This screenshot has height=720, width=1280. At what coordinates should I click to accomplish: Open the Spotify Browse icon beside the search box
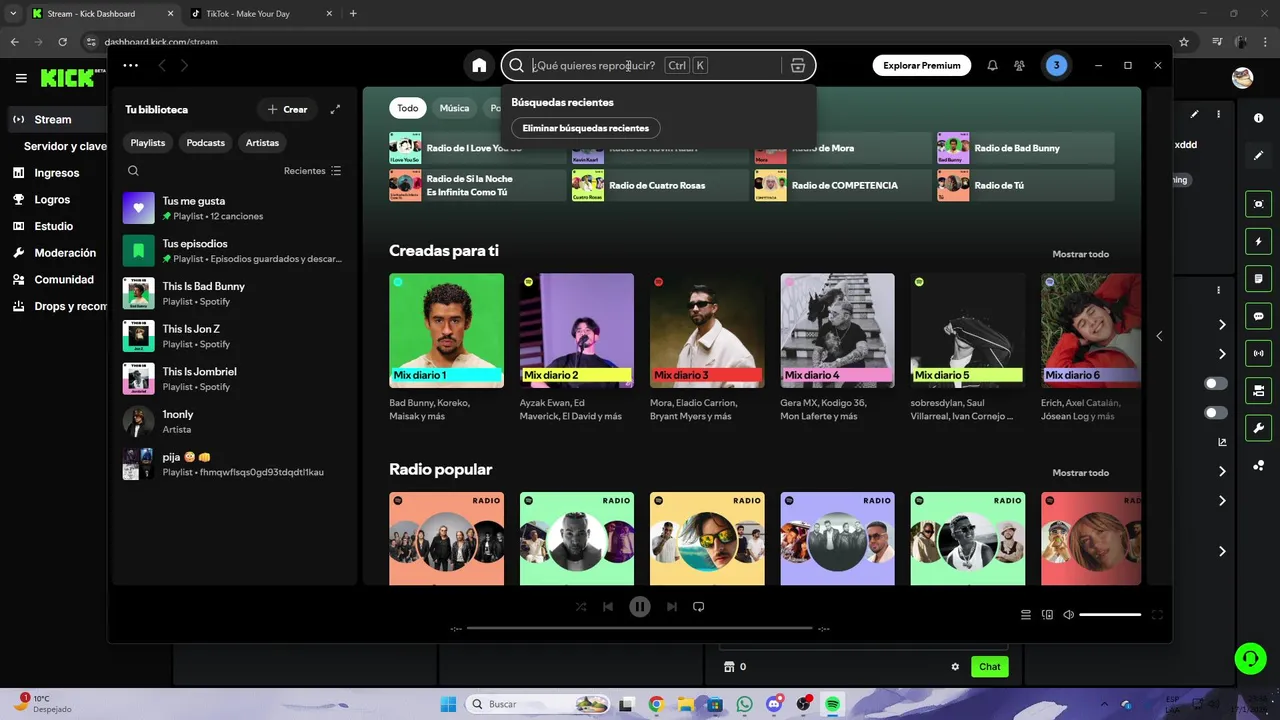click(798, 65)
